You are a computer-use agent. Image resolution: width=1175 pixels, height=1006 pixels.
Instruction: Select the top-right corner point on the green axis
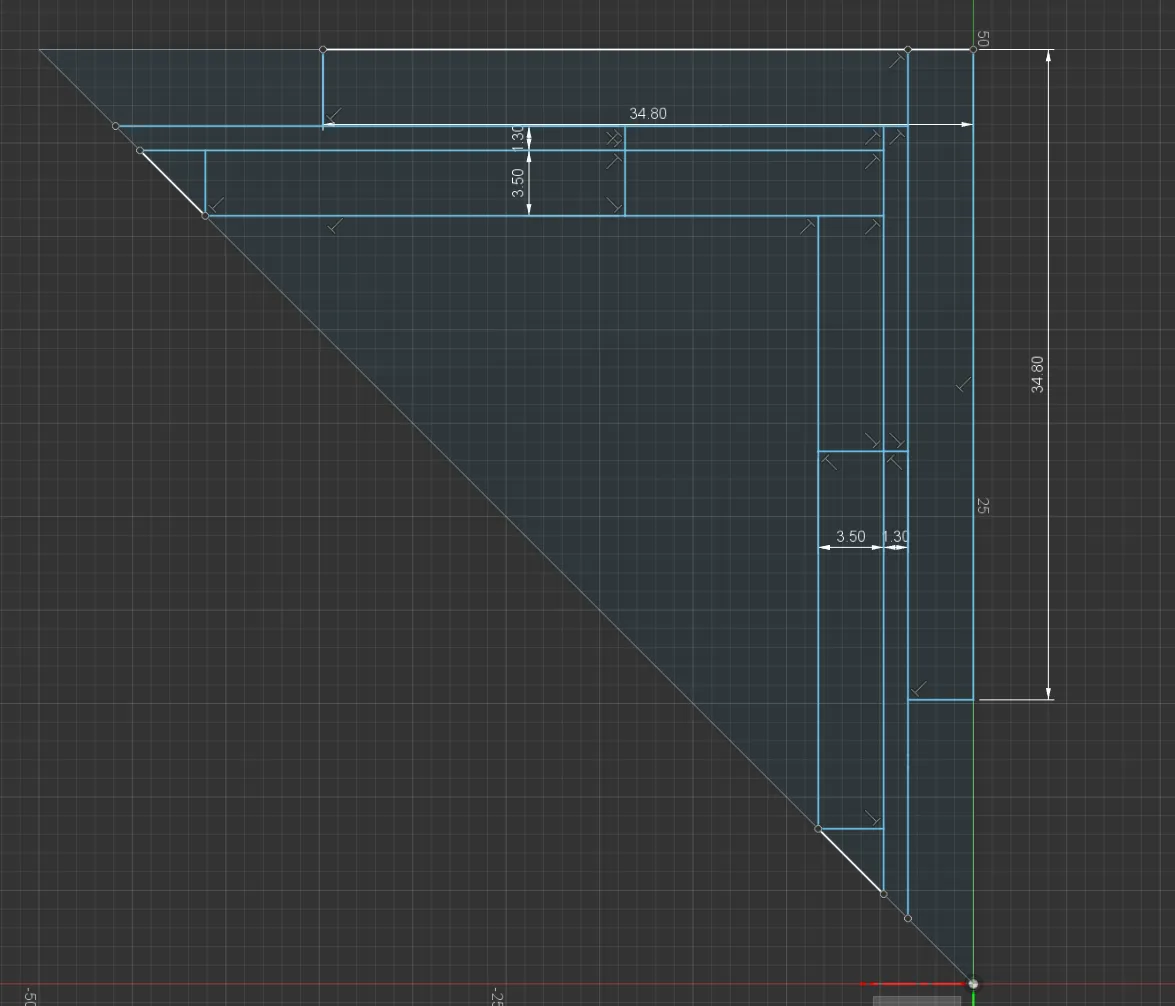973,49
